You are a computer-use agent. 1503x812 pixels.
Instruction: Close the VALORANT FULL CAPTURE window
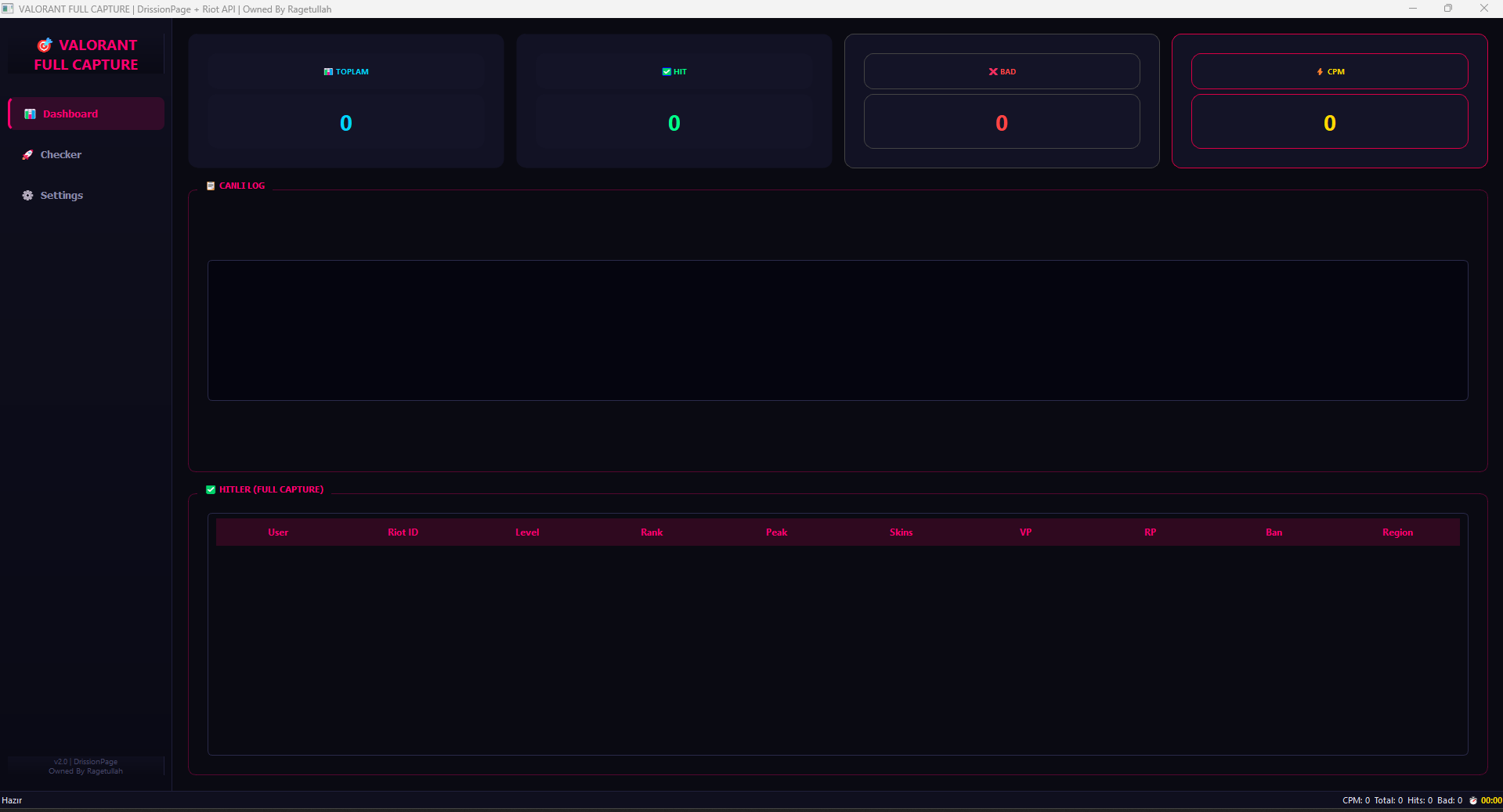pyautogui.click(x=1484, y=9)
